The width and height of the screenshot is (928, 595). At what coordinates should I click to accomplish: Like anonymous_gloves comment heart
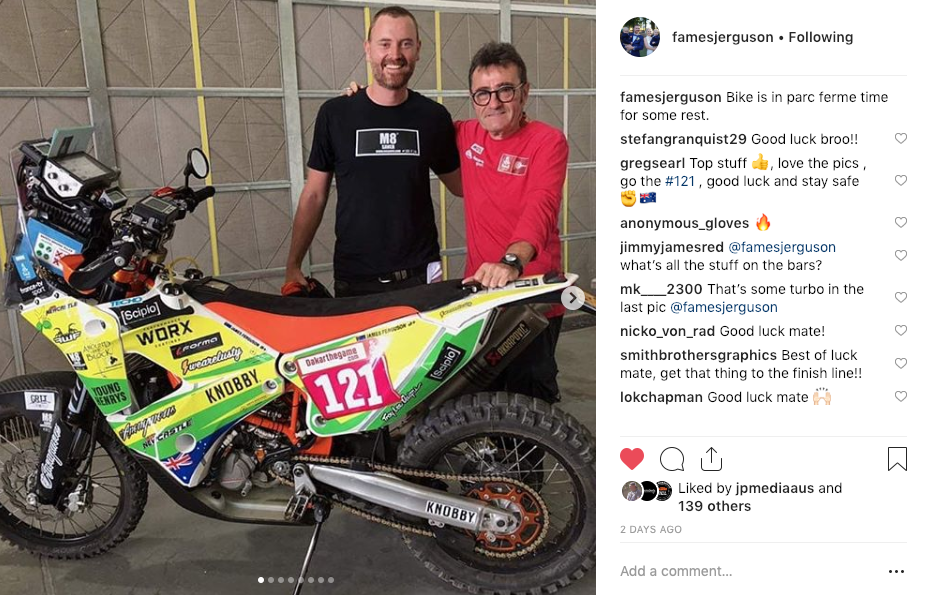900,223
